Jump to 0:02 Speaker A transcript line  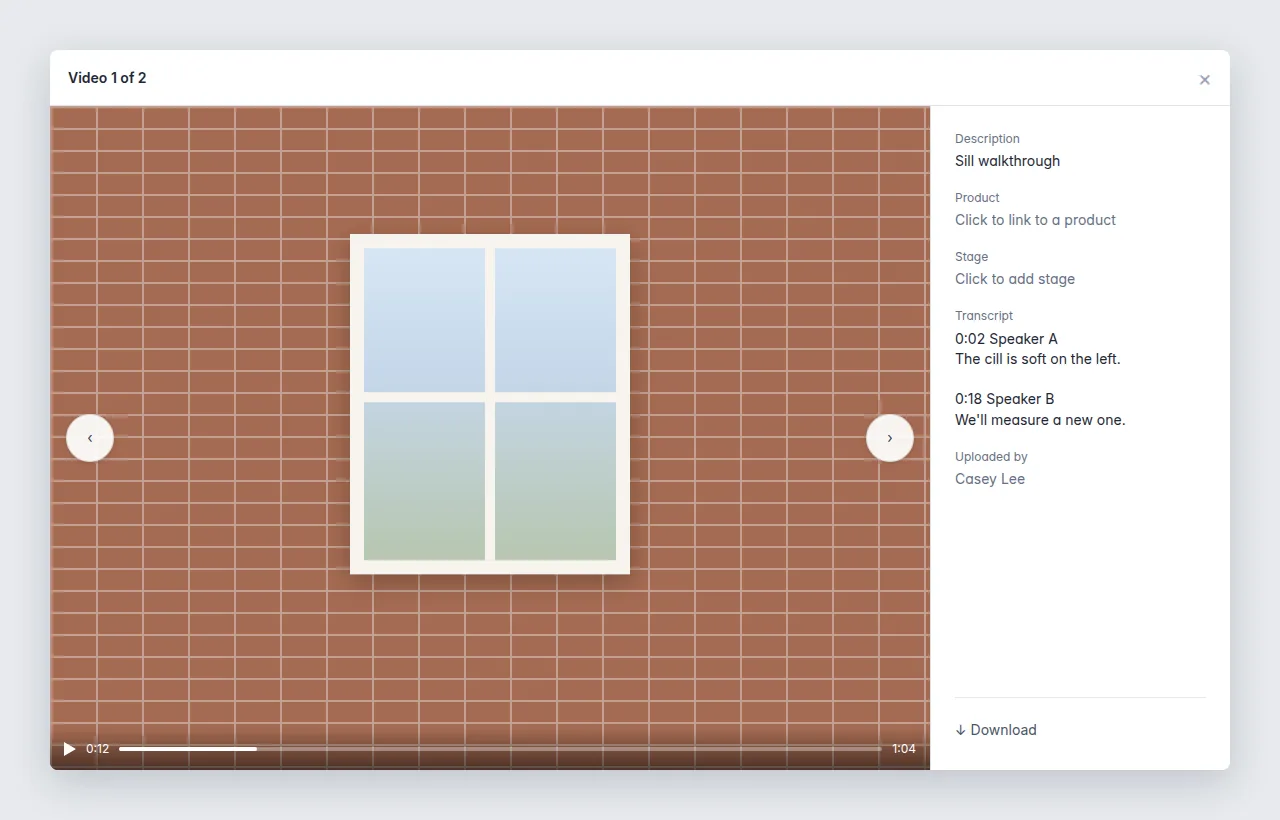(1006, 339)
